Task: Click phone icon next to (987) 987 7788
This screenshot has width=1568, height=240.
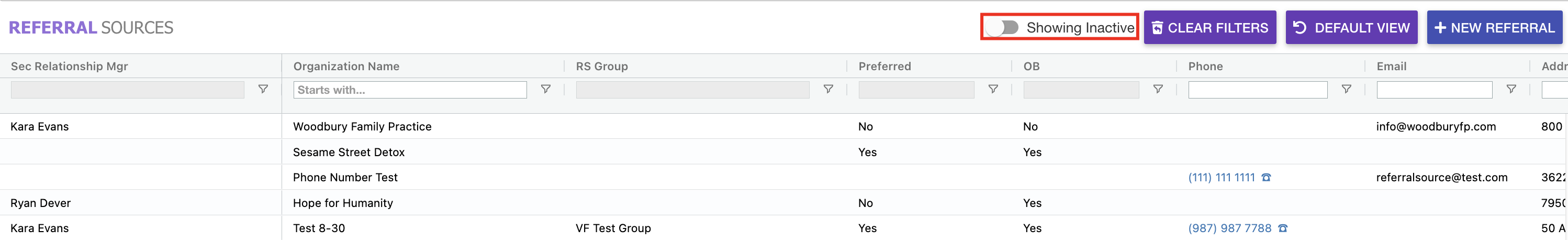Action: [x=1283, y=228]
